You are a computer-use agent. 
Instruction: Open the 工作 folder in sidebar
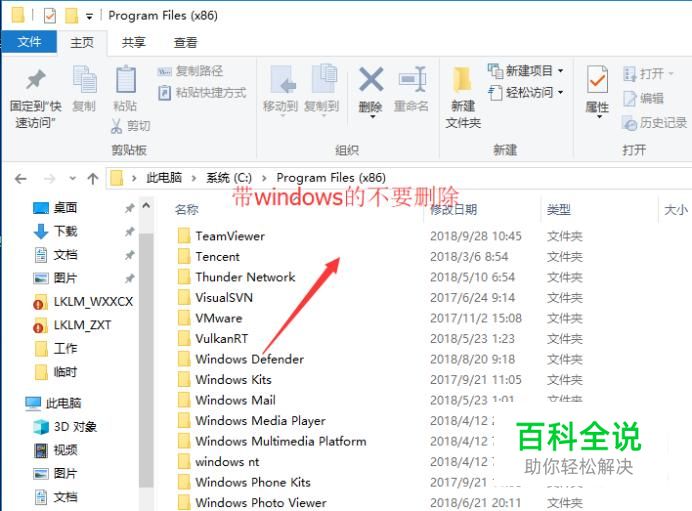pyautogui.click(x=56, y=349)
